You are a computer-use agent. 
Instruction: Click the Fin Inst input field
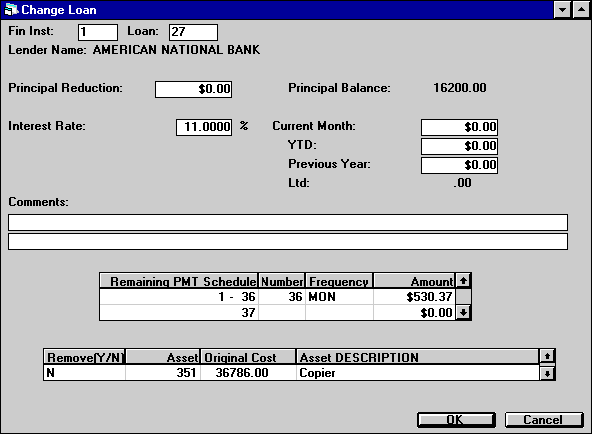[x=98, y=32]
